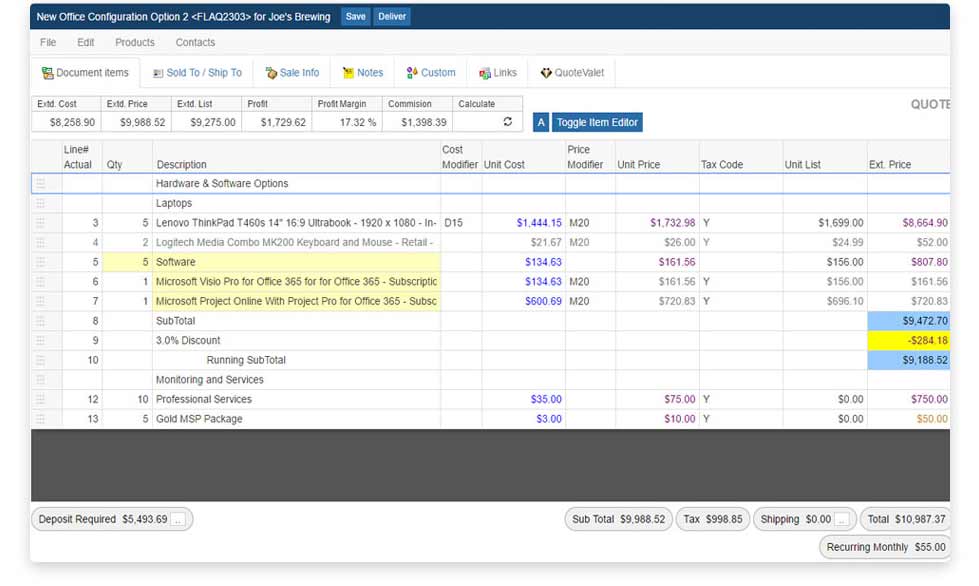Switch to the Sold To / Ship To tab

coord(197,73)
